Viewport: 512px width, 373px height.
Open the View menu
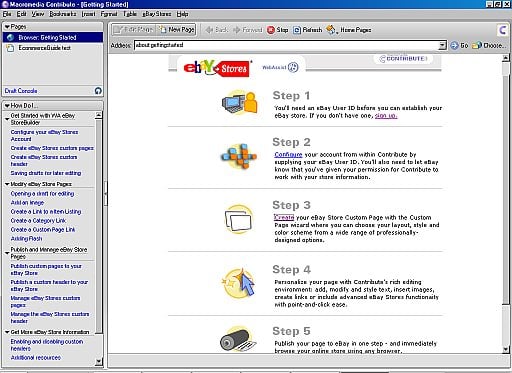coord(38,14)
